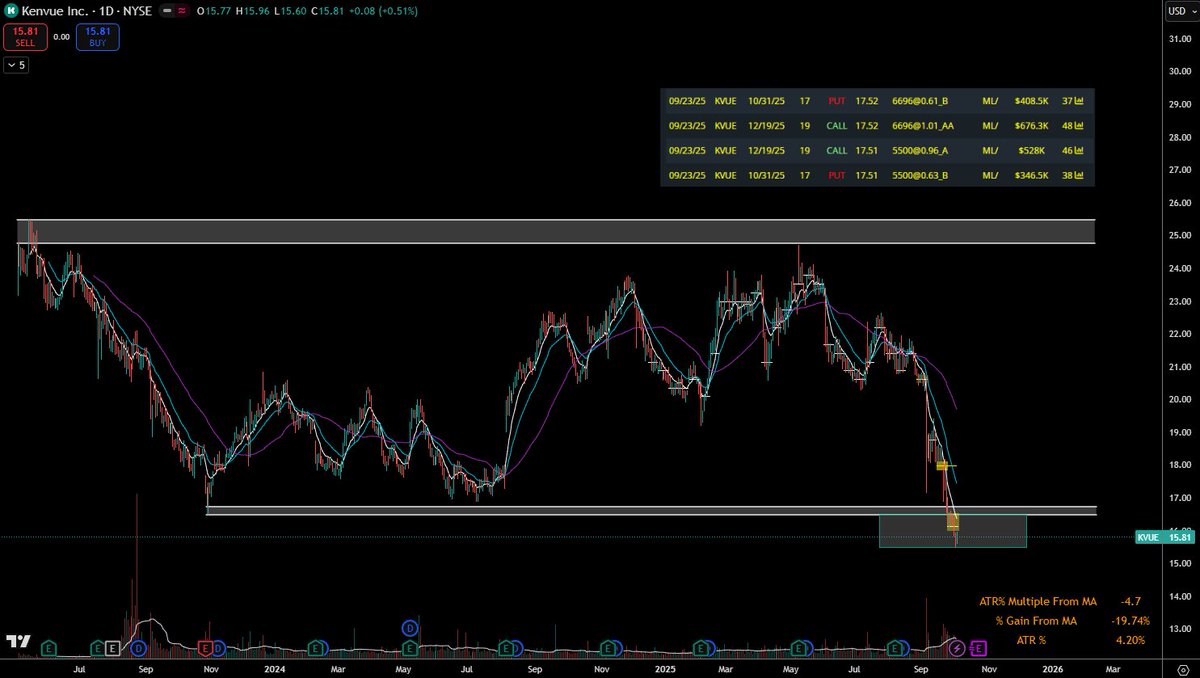Open chart icon in the $346.5K row
The image size is (1200, 678).
pos(1079,175)
